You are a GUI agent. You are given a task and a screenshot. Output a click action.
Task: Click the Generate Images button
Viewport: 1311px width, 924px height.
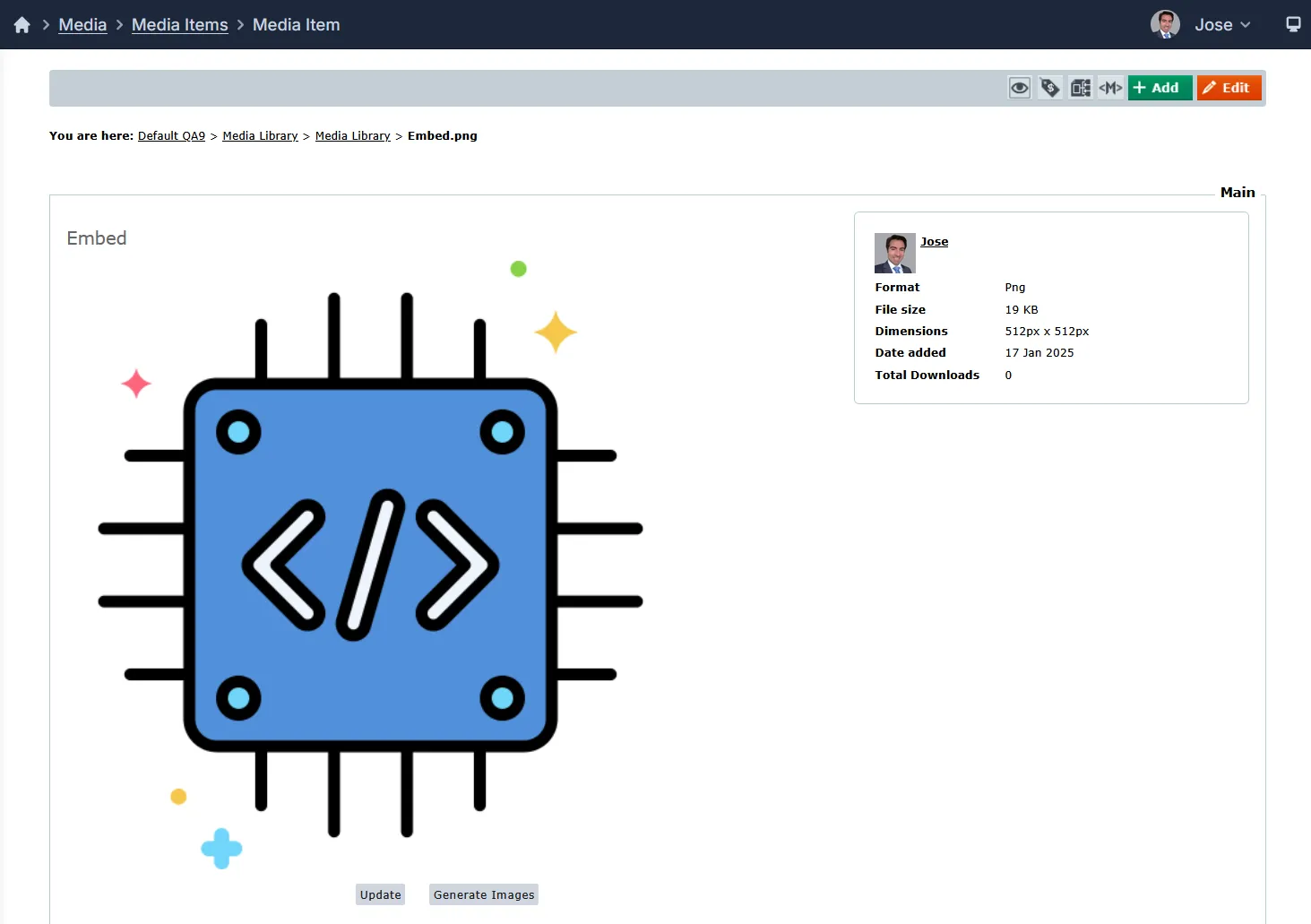(x=484, y=894)
